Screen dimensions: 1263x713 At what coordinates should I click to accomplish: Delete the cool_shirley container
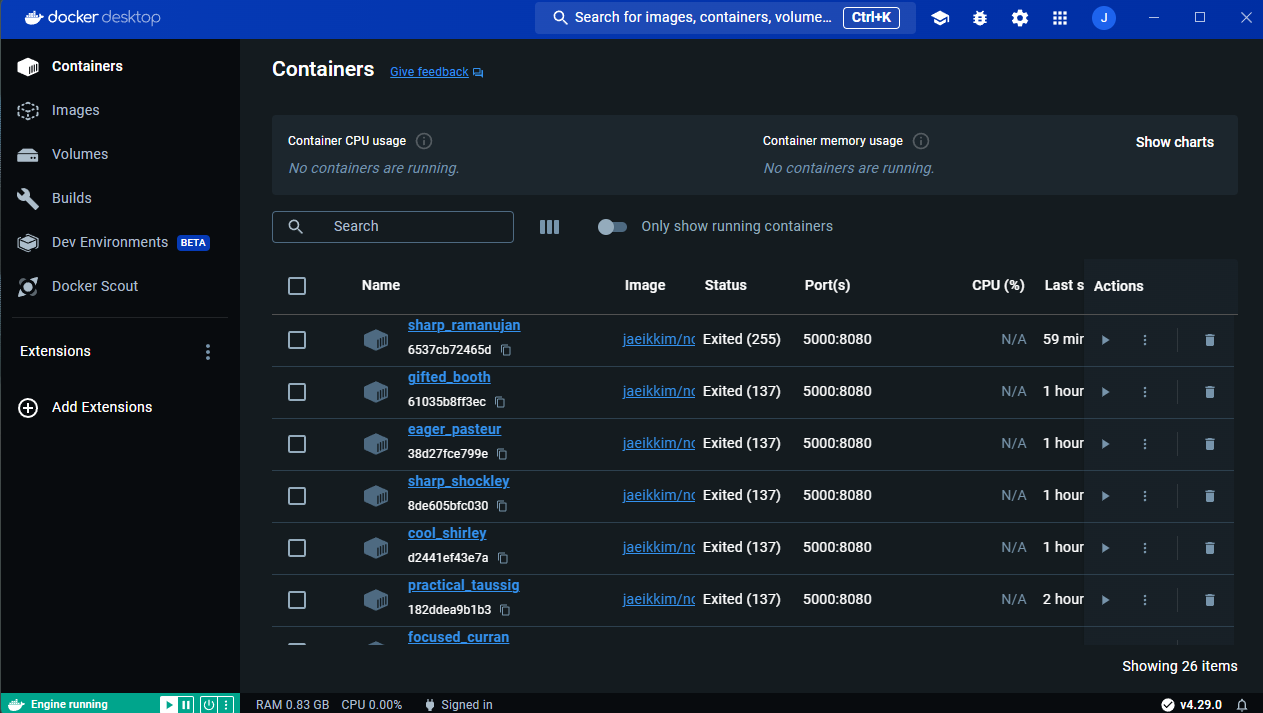coord(1209,548)
